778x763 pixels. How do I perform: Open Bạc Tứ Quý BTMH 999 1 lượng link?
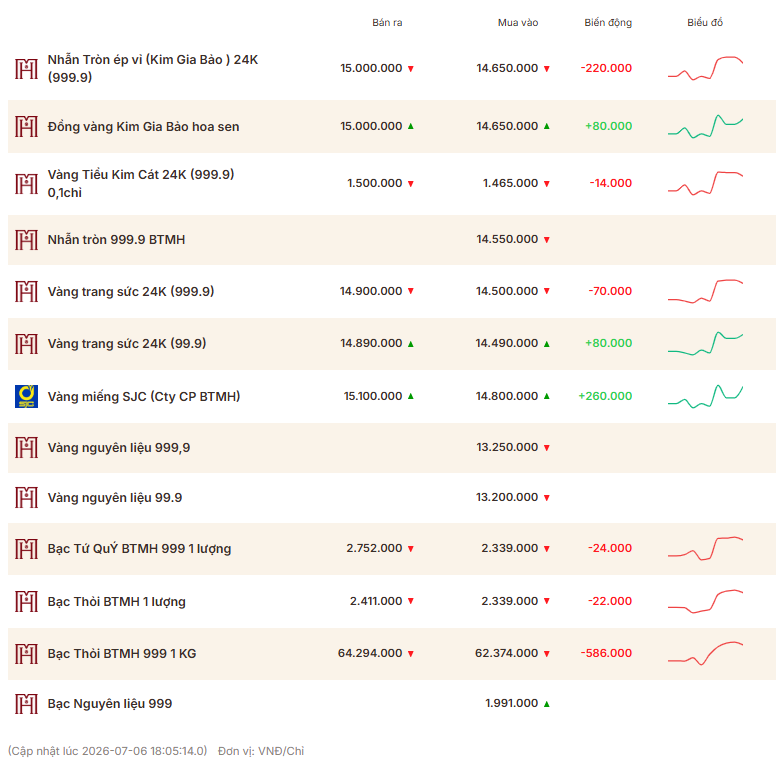click(139, 549)
